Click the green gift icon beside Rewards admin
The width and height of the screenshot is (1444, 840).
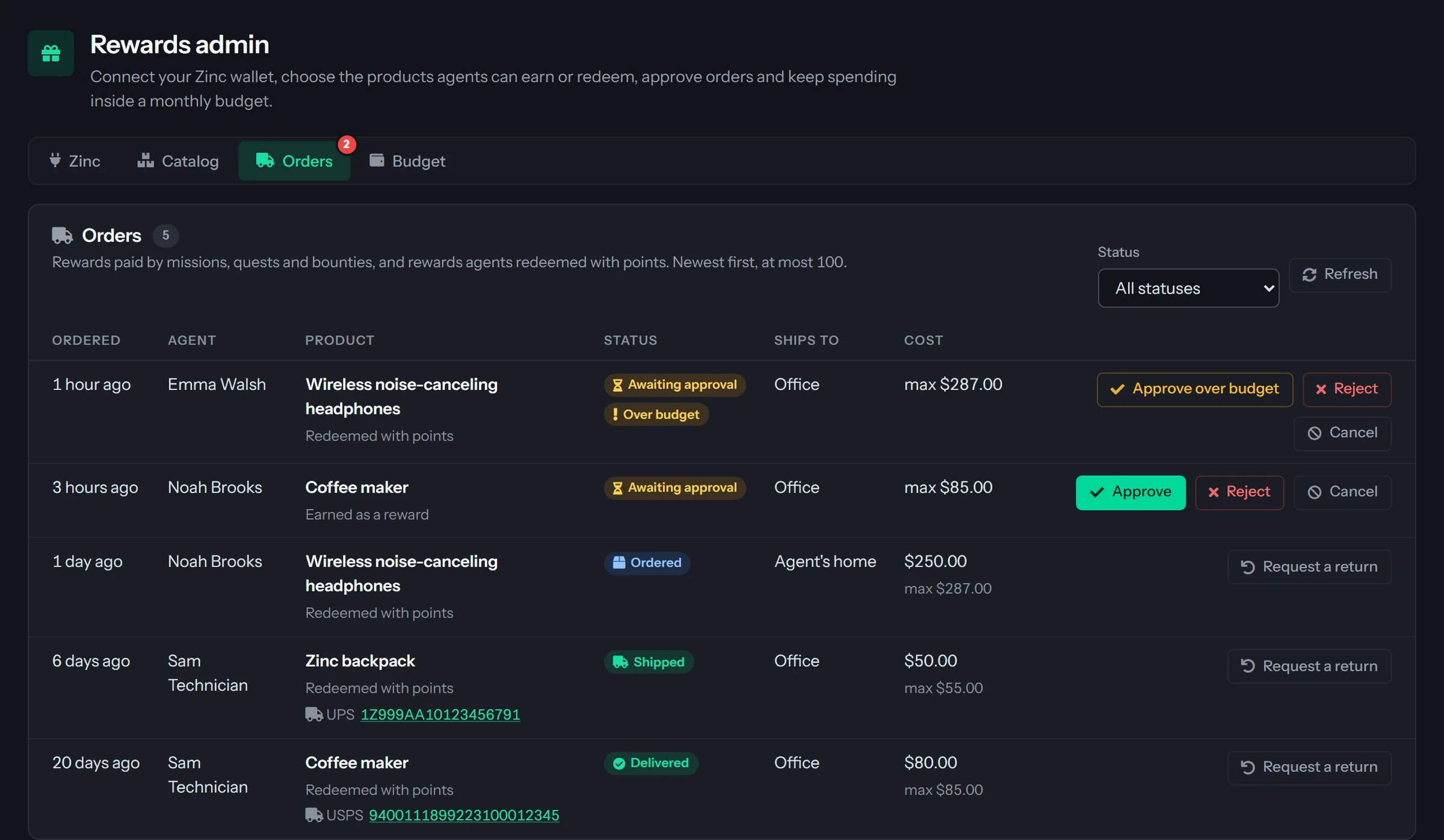tap(51, 54)
